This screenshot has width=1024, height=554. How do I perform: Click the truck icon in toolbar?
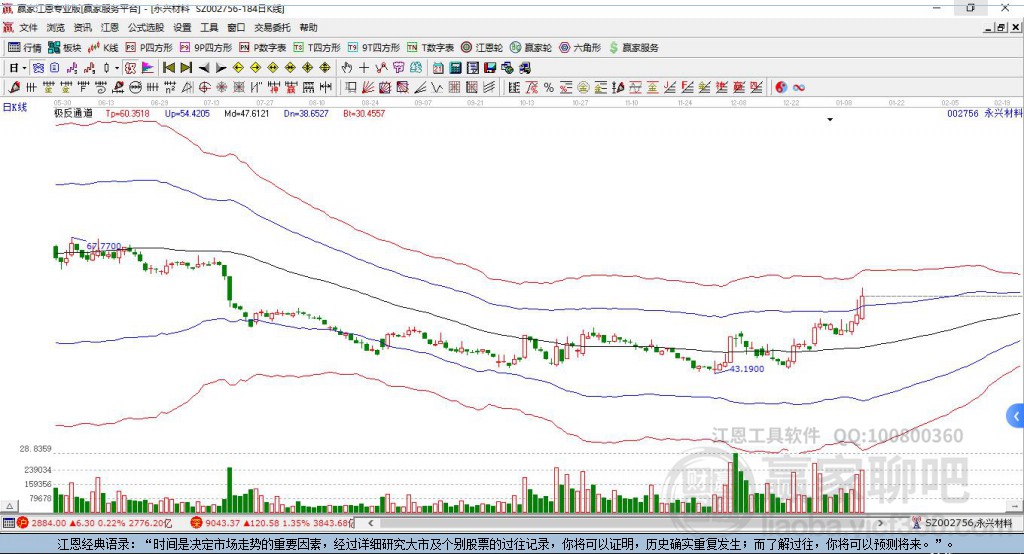coord(524,68)
